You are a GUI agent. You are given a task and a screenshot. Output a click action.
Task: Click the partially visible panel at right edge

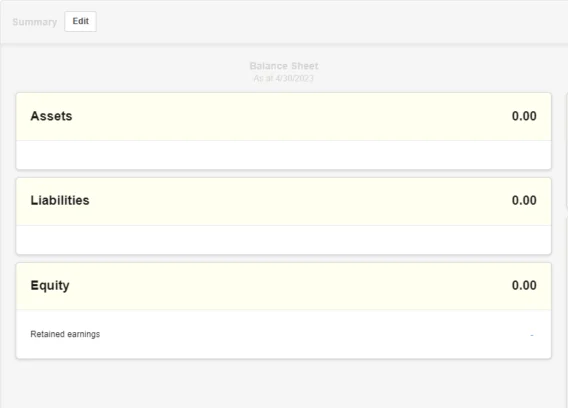[x=566, y=150]
